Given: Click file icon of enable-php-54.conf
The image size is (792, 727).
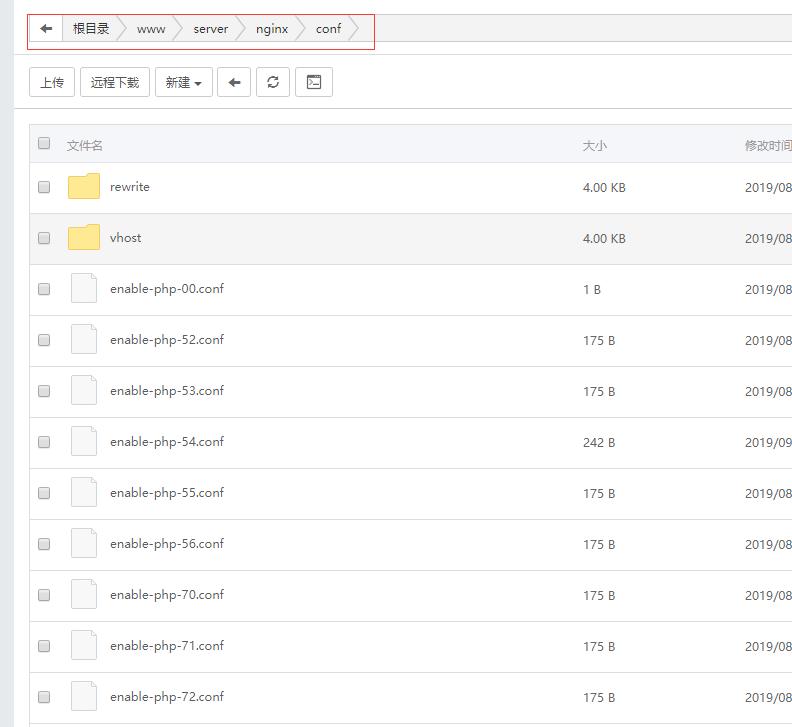Looking at the screenshot, I should [x=84, y=442].
